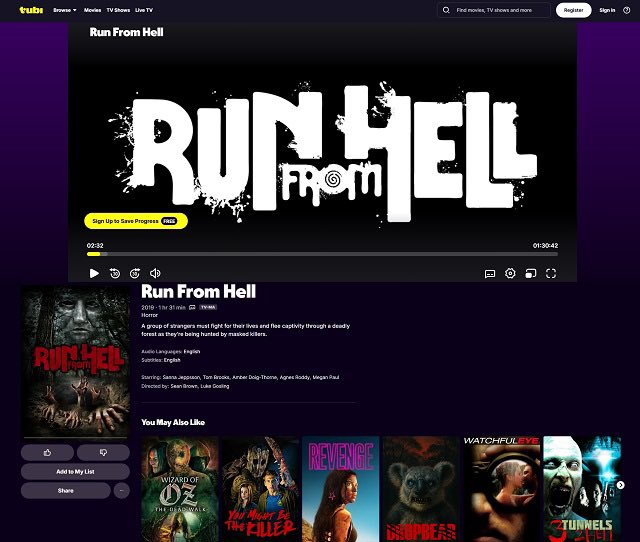Click the player title Run From Hell
The height and width of the screenshot is (542, 640).
point(127,32)
